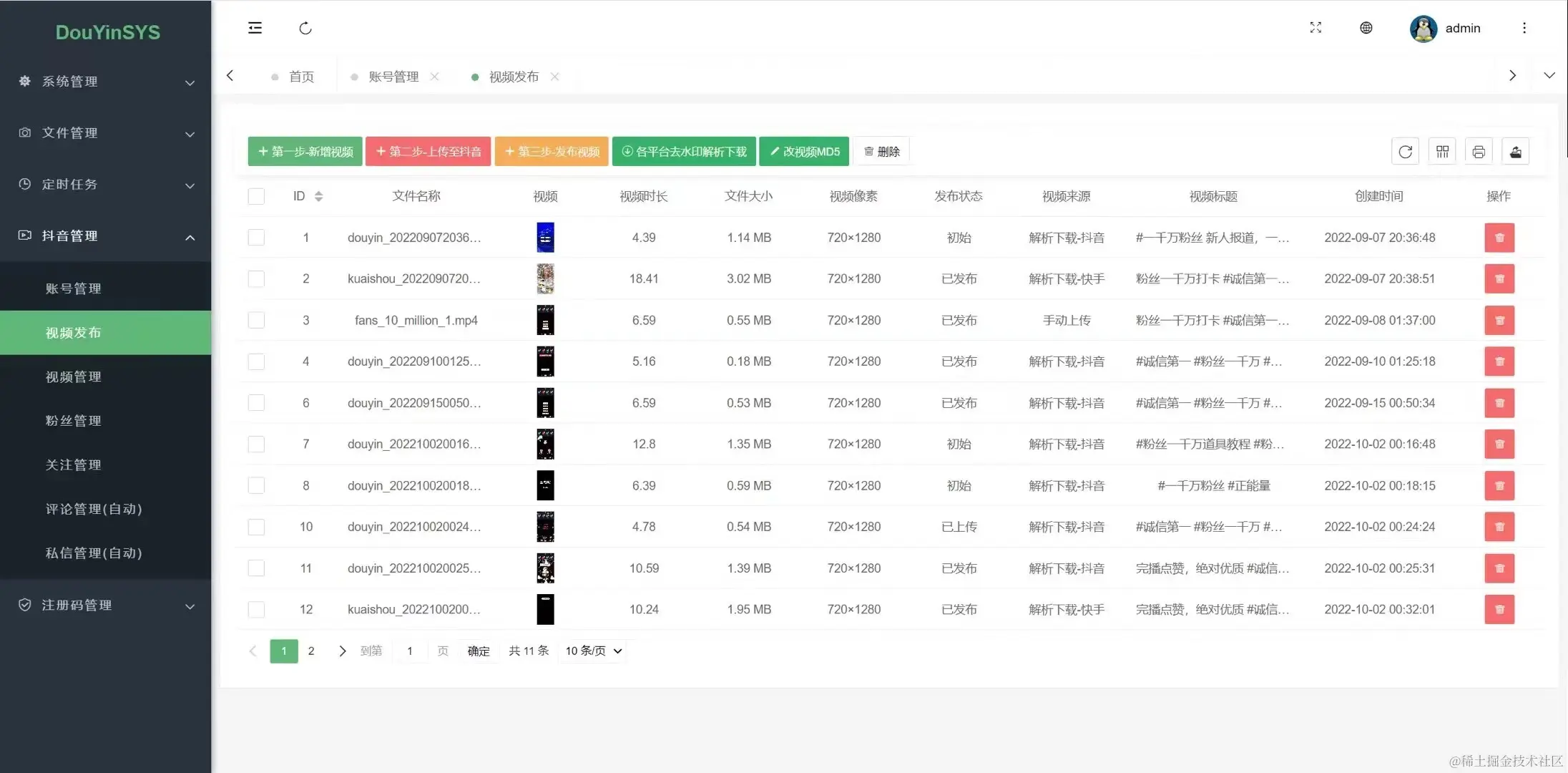Select the checkbox for kuaishou row ID 12
1568x773 pixels.
256,610
